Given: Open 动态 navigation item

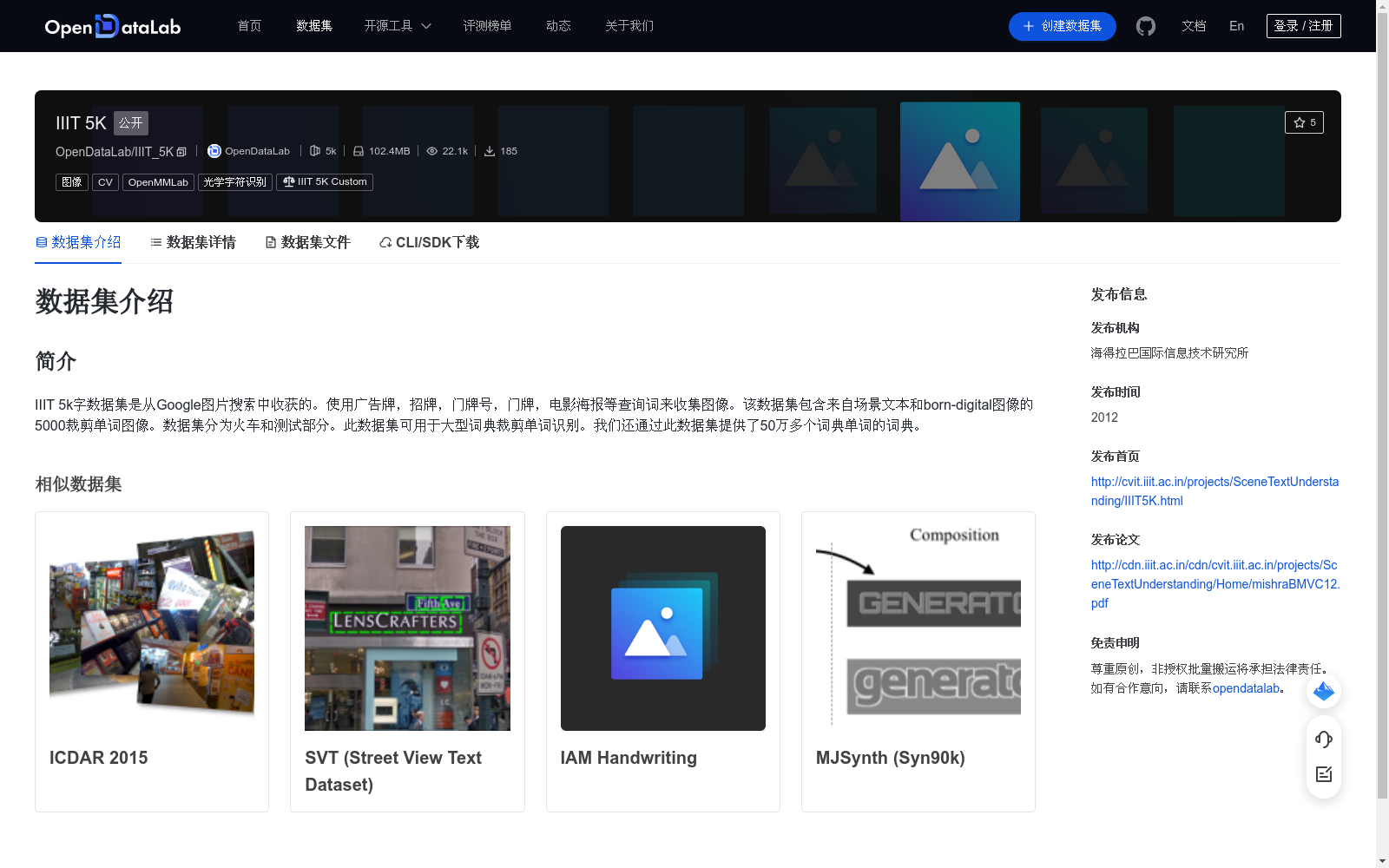Looking at the screenshot, I should 558,26.
